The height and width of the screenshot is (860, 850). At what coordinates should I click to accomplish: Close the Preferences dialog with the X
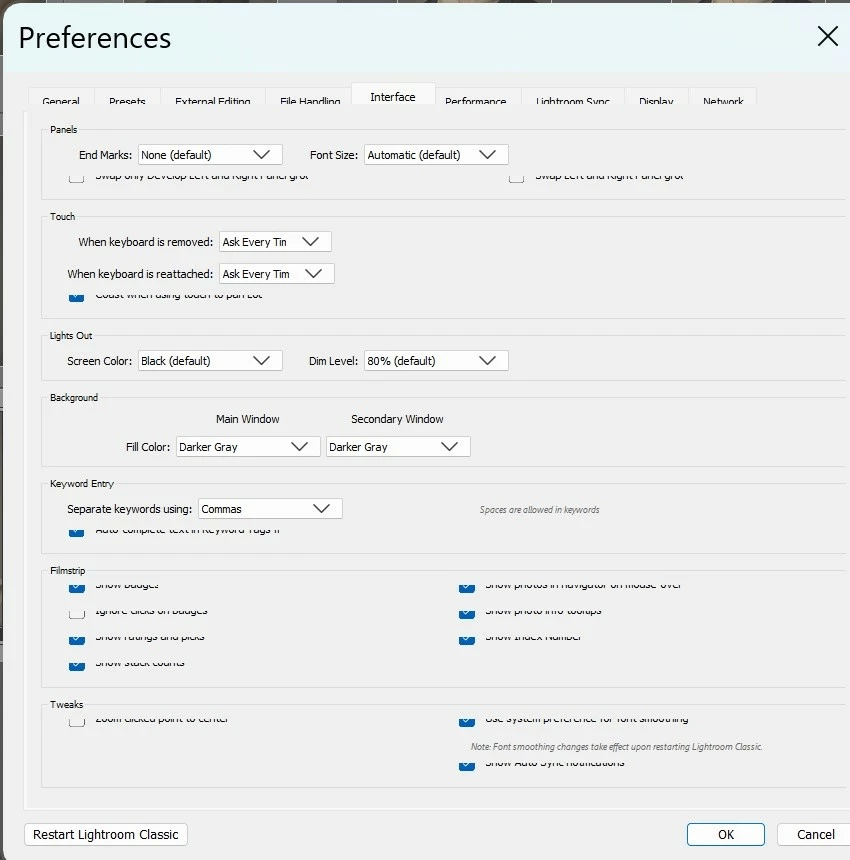(828, 36)
